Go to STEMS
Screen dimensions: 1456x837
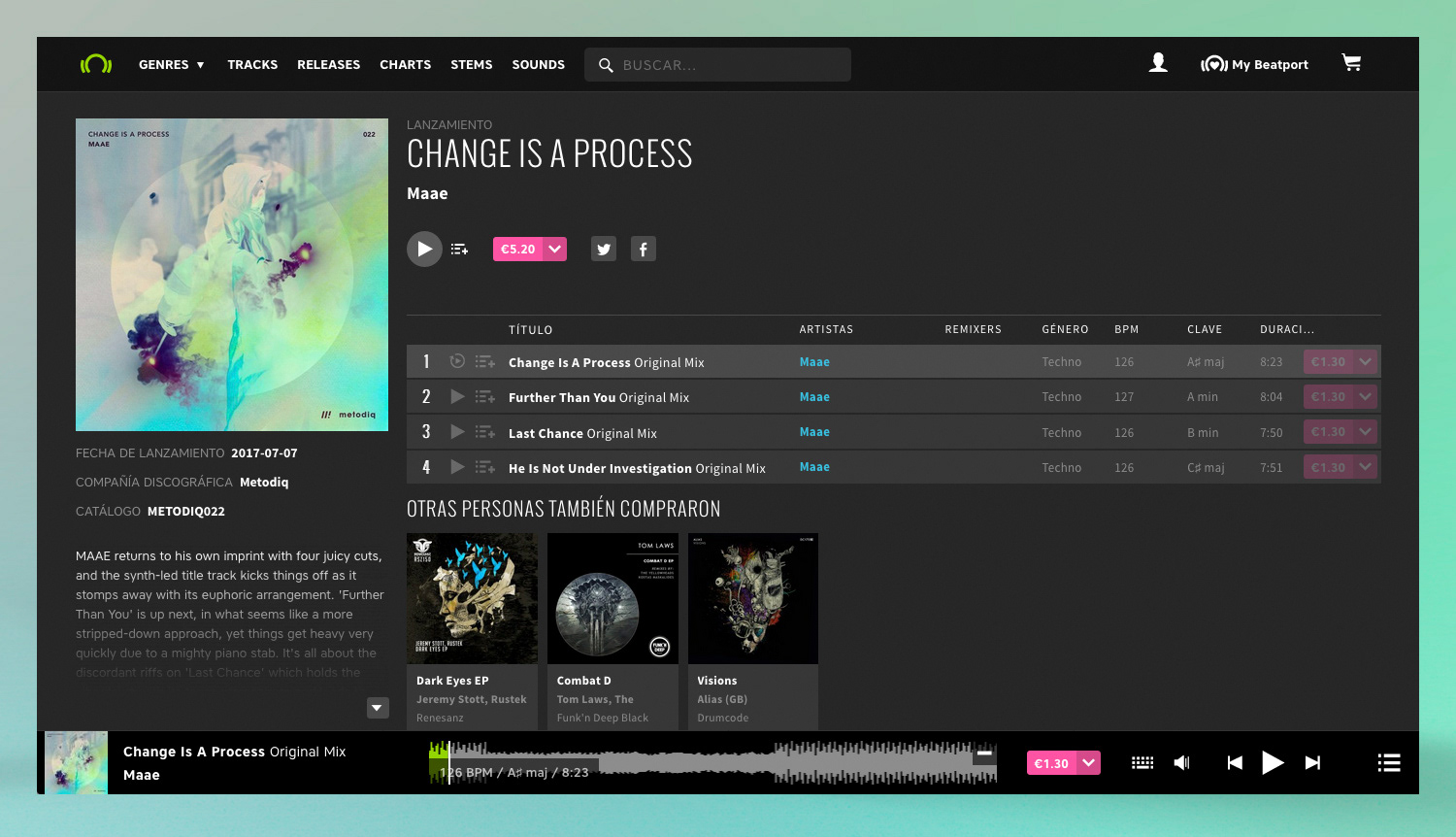pos(472,65)
